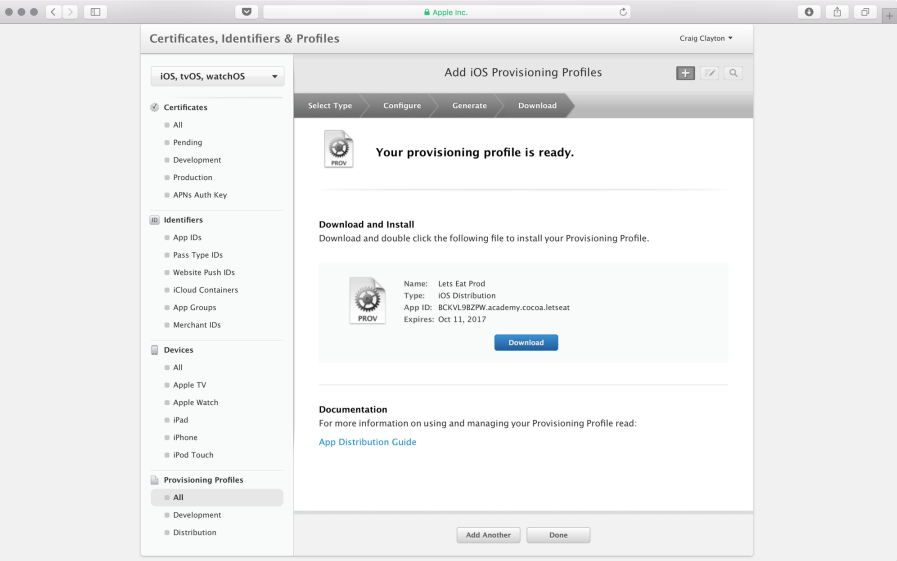
Task: Open APNs Auth Key
Action: 200,195
